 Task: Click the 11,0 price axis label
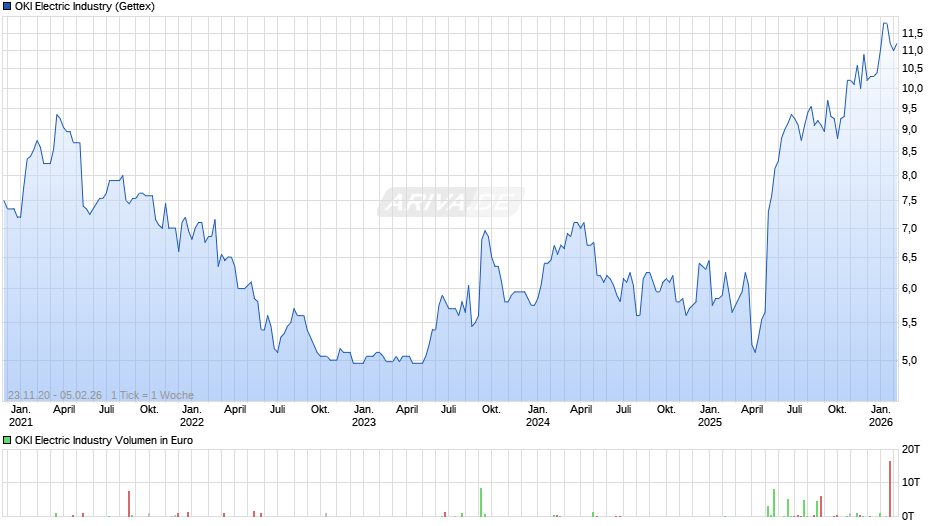click(x=912, y=50)
